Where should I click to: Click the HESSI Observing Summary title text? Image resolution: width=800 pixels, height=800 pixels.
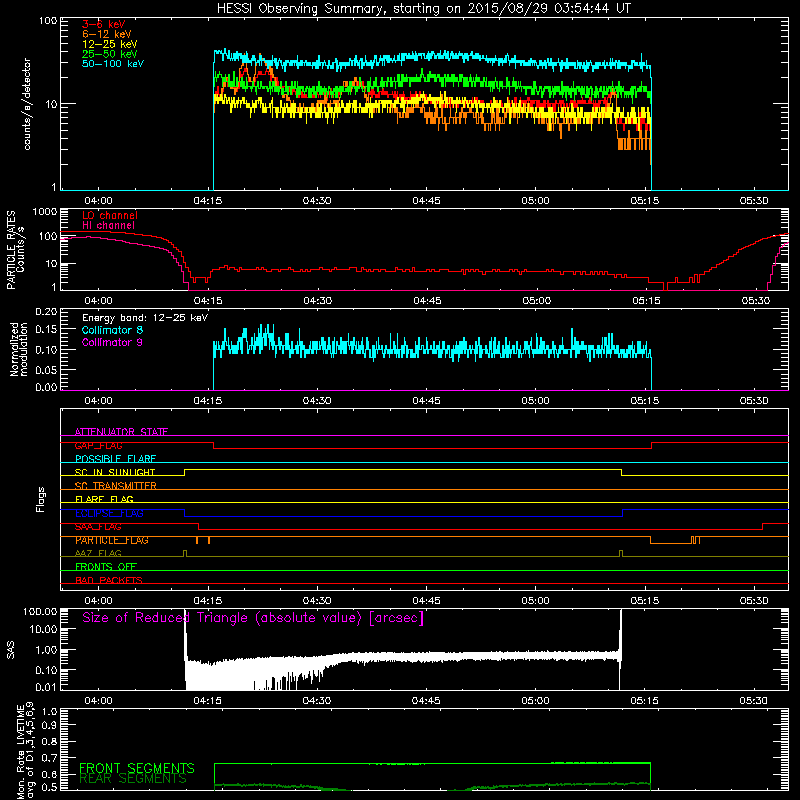424,9
